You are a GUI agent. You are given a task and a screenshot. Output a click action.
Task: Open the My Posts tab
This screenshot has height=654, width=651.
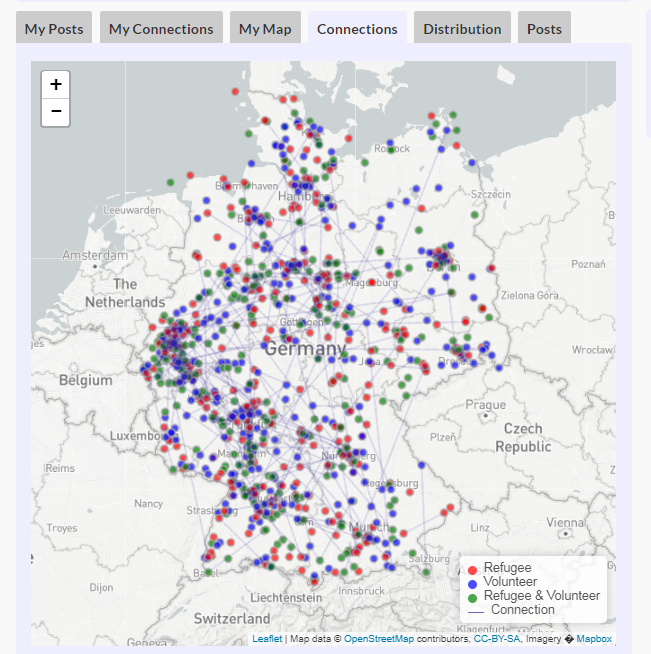pos(54,29)
